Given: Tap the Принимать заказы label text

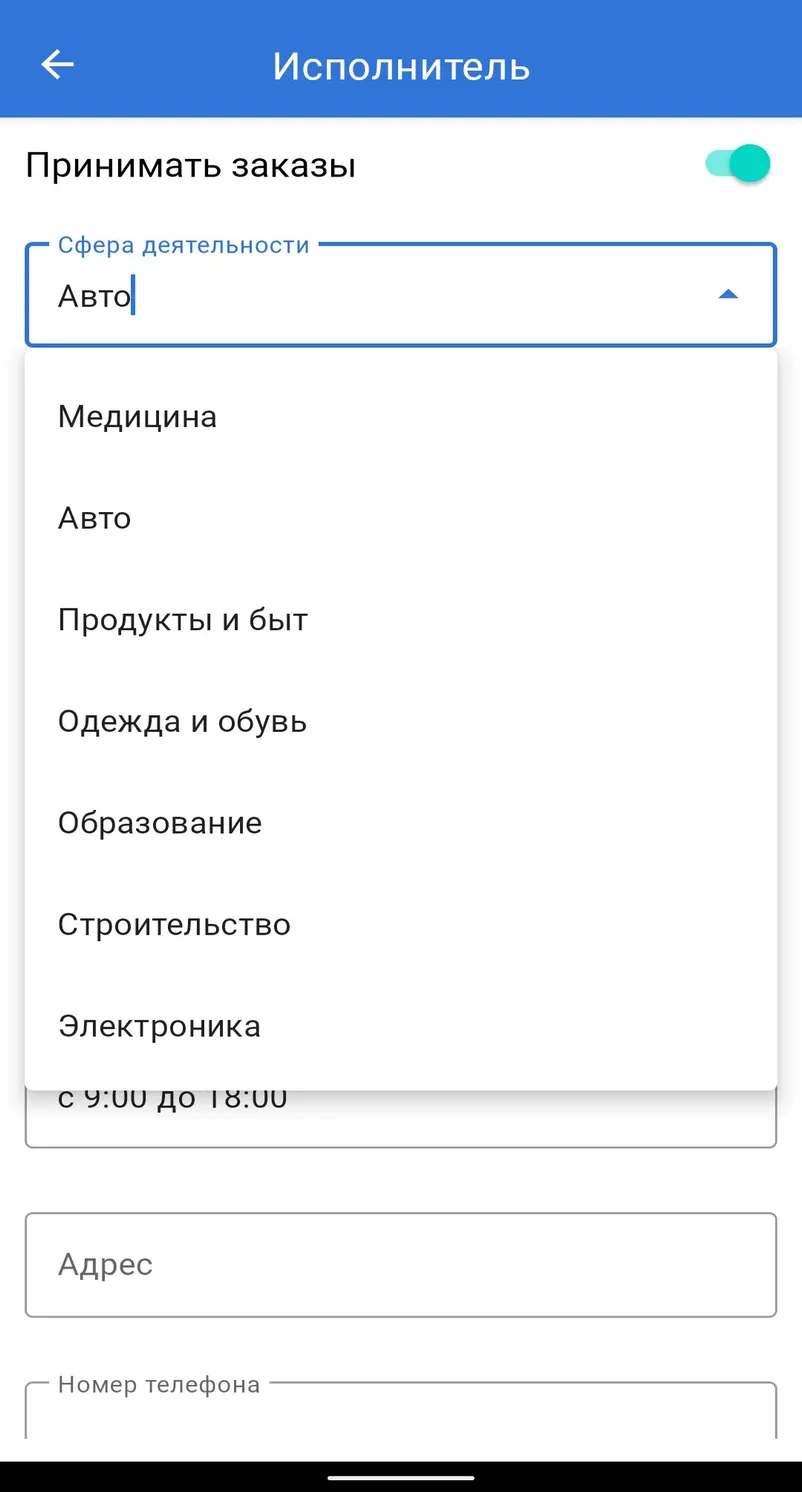Looking at the screenshot, I should [x=190, y=165].
